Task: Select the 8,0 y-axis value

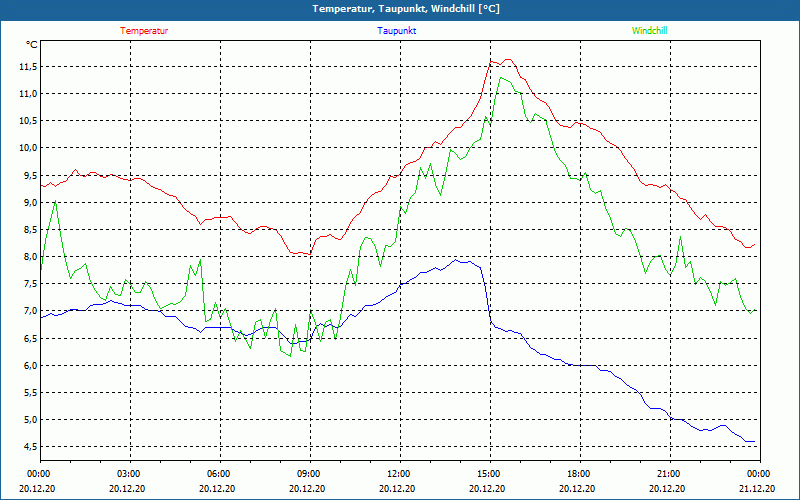Action: 30,257
